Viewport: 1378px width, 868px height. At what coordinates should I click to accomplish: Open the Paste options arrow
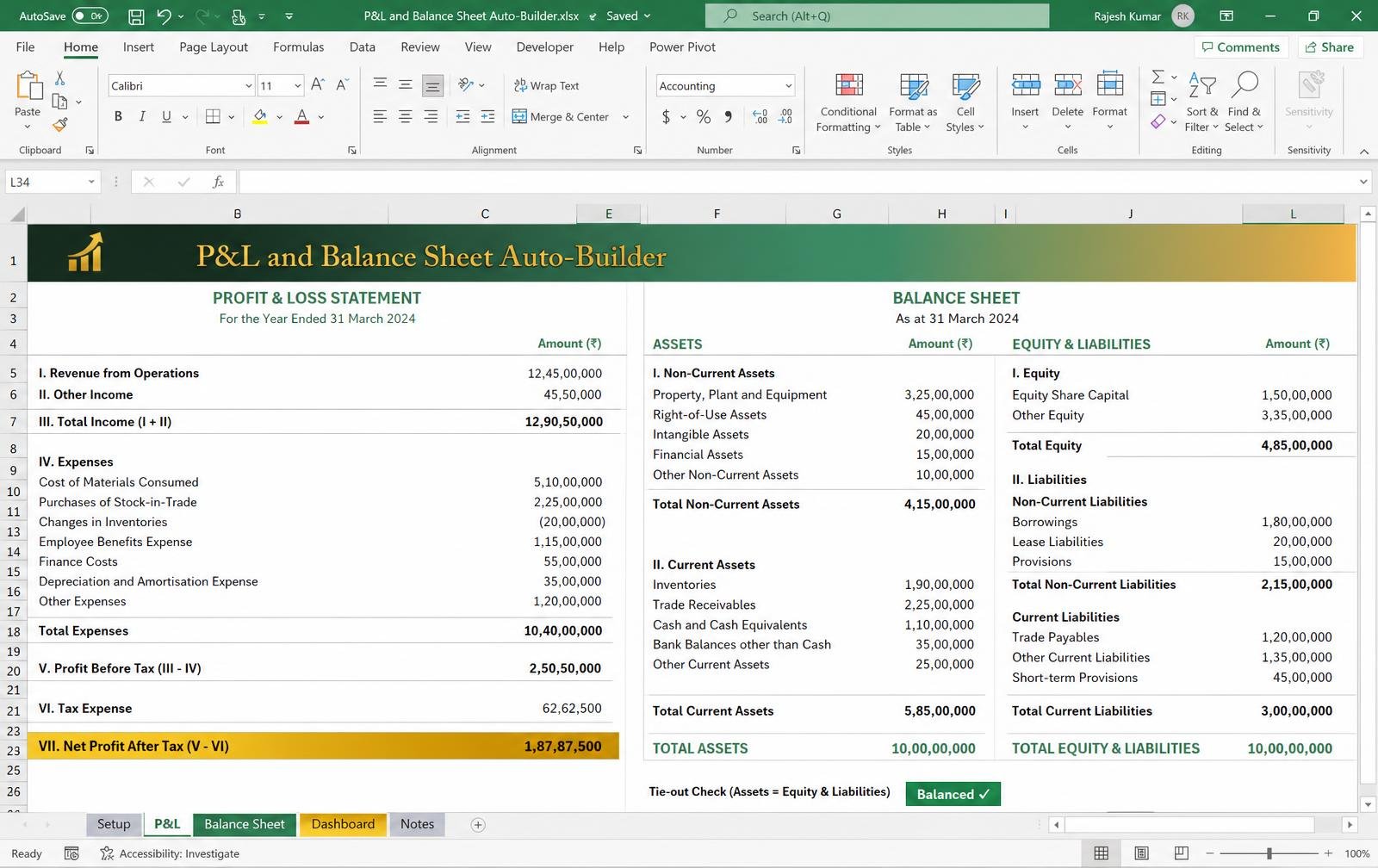coord(28,127)
